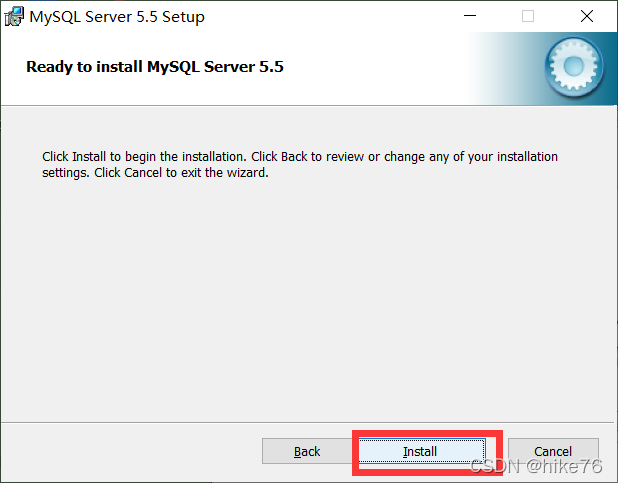618x483 pixels.
Task: Click the Install button to begin installation
Action: (422, 451)
